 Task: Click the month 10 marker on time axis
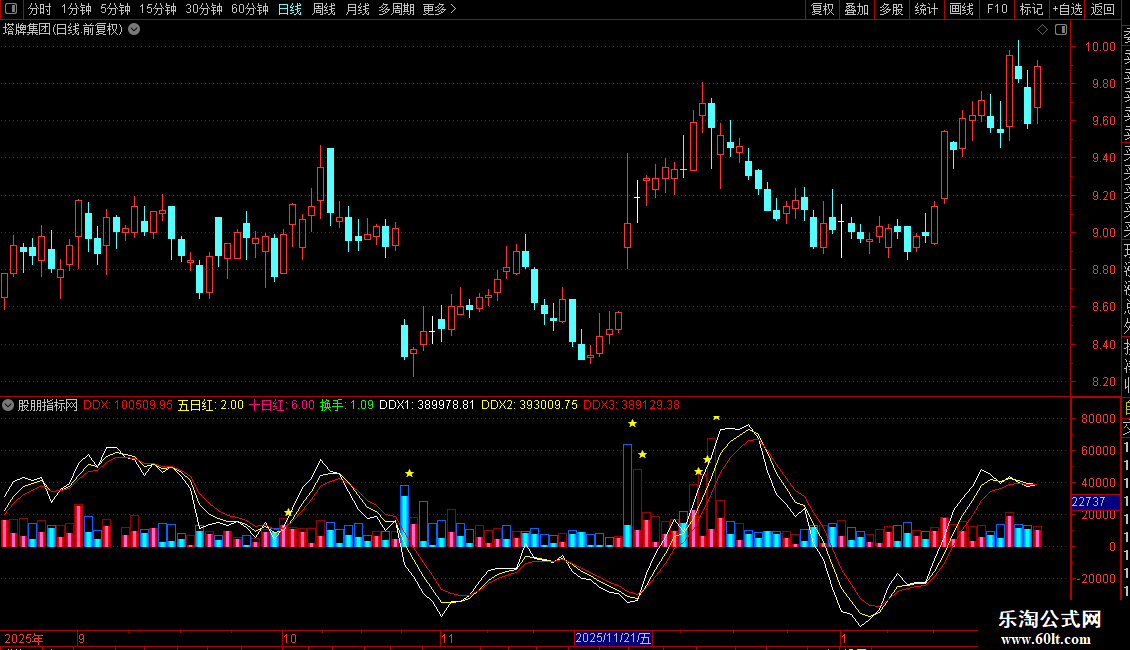pos(290,638)
